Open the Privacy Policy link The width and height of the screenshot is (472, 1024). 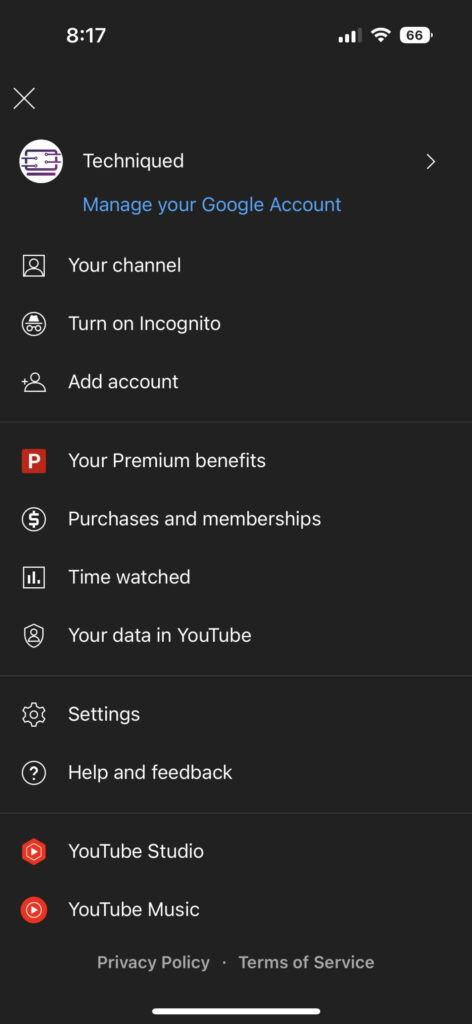pyautogui.click(x=153, y=962)
